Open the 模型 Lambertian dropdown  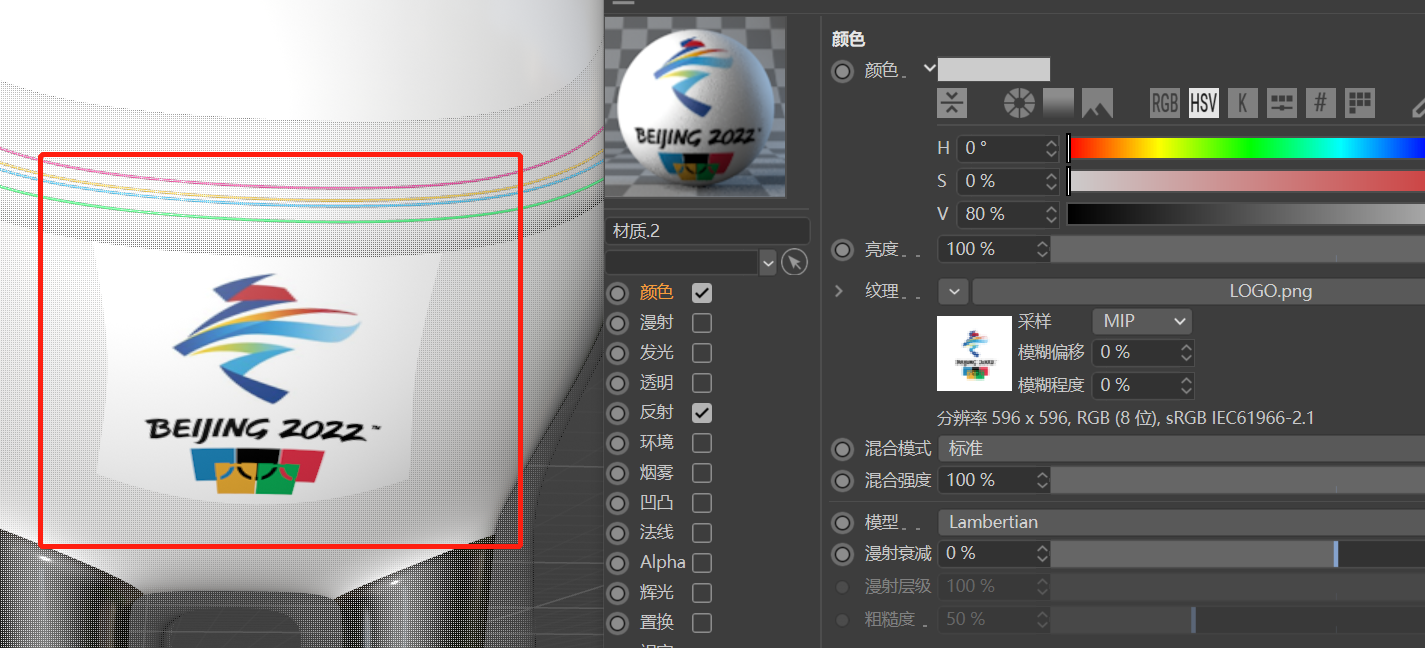click(x=1181, y=522)
